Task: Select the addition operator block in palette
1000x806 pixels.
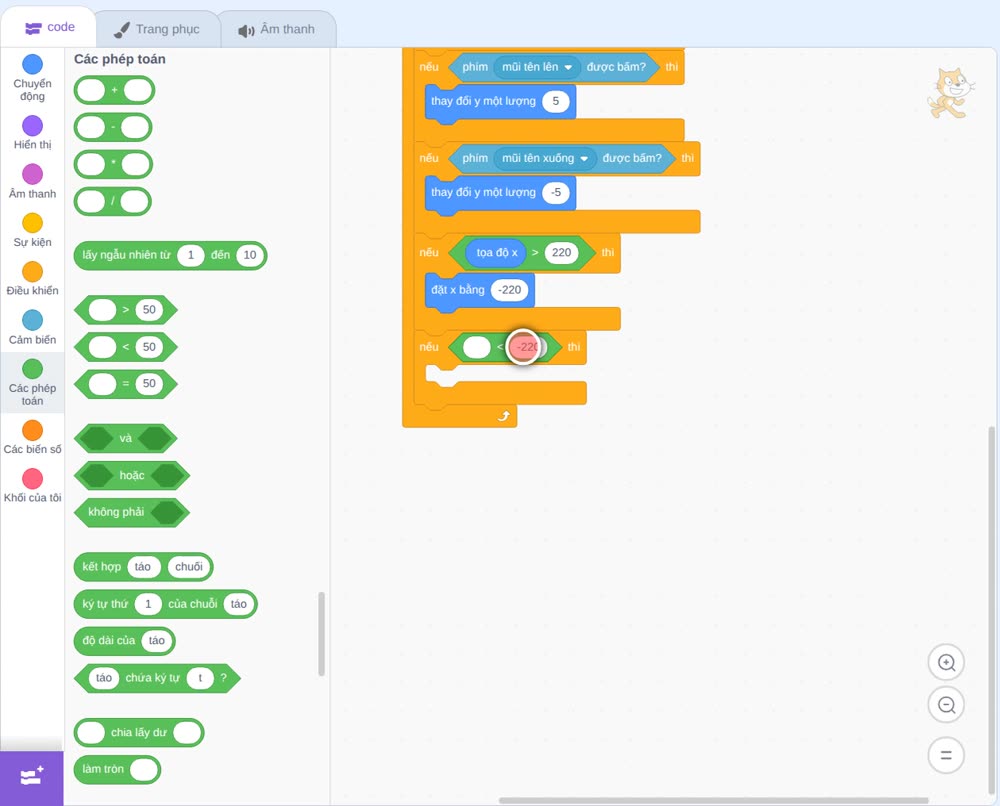Action: (114, 91)
